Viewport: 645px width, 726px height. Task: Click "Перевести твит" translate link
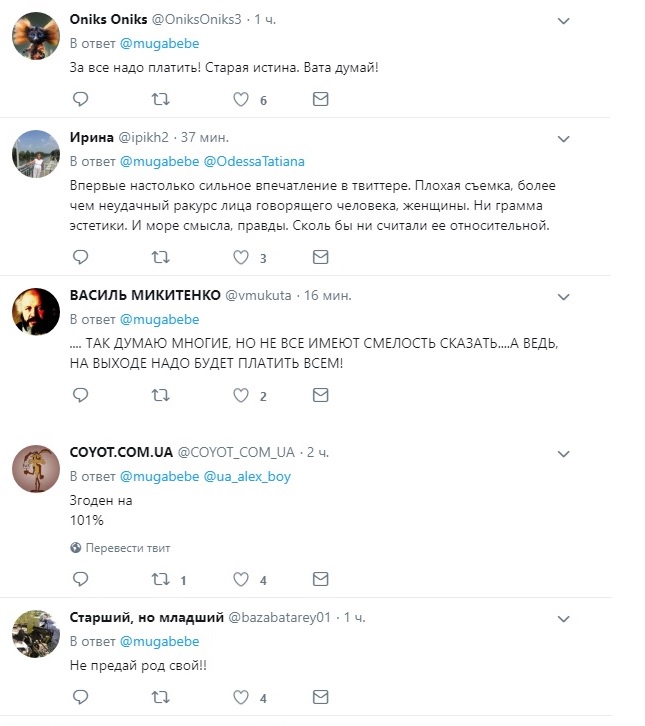point(127,548)
